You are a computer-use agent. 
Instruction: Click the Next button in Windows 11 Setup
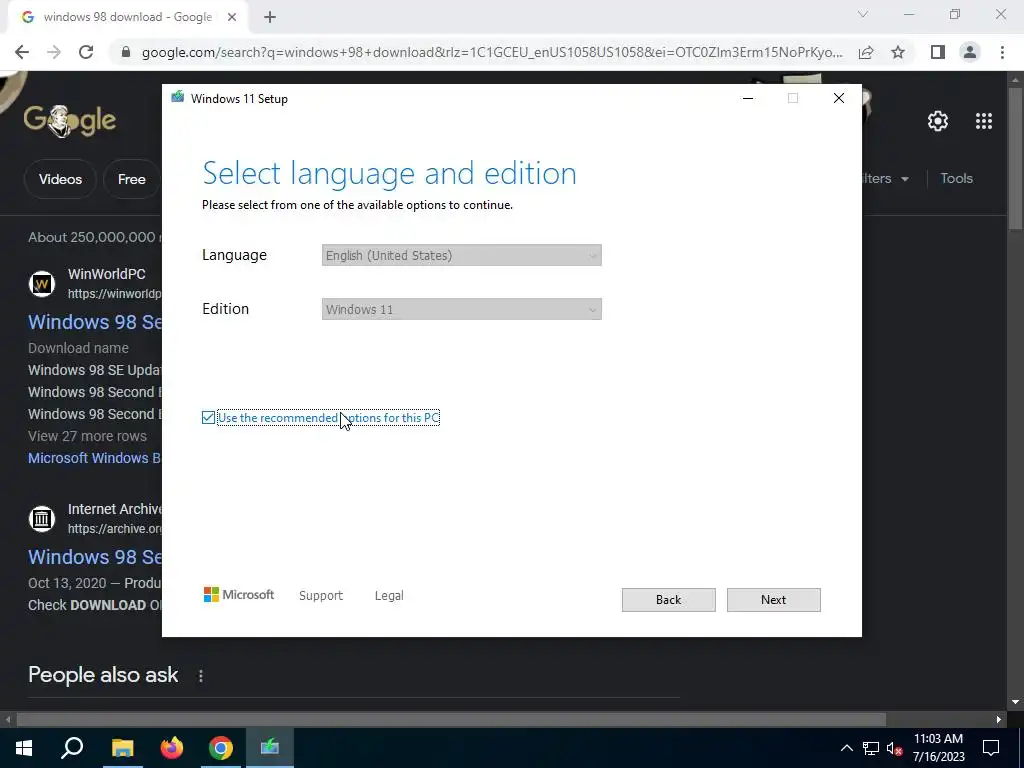click(x=773, y=600)
